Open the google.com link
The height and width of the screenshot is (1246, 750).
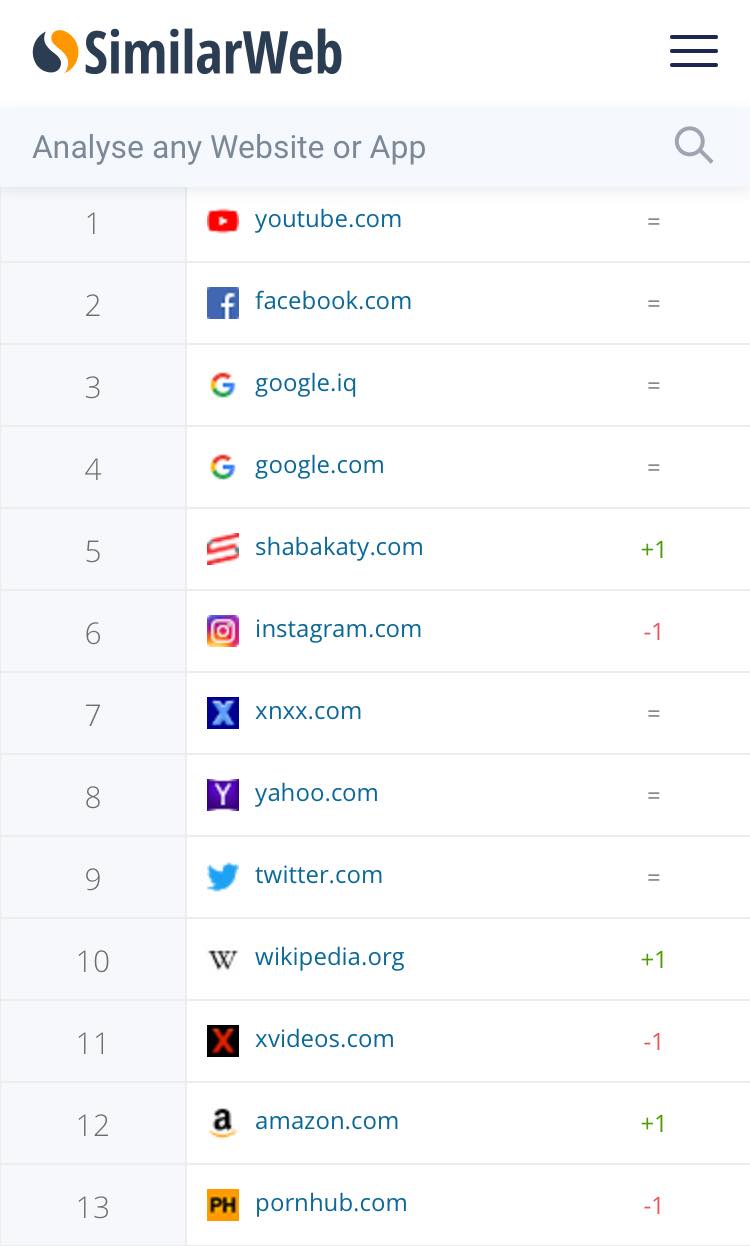[x=320, y=466]
